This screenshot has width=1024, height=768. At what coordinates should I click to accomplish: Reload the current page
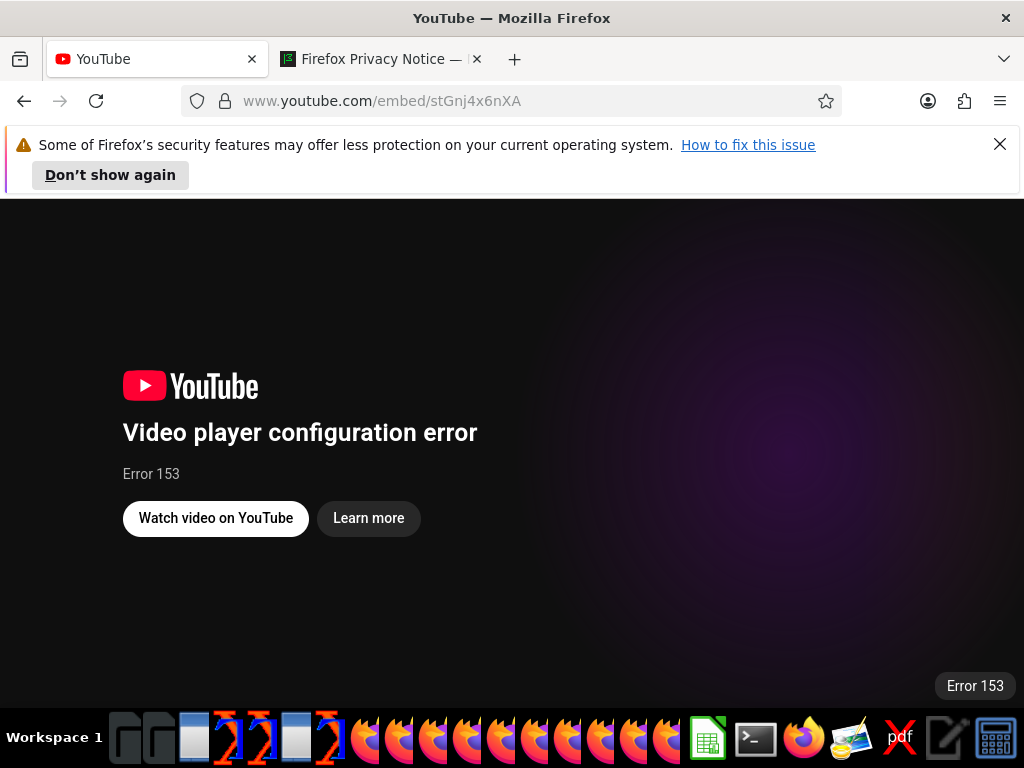pos(96,101)
